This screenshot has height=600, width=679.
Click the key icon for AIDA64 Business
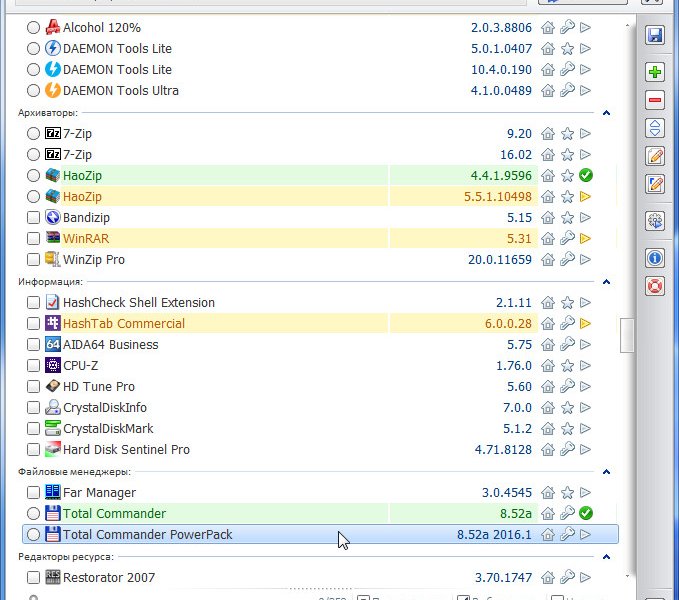pyautogui.click(x=567, y=344)
